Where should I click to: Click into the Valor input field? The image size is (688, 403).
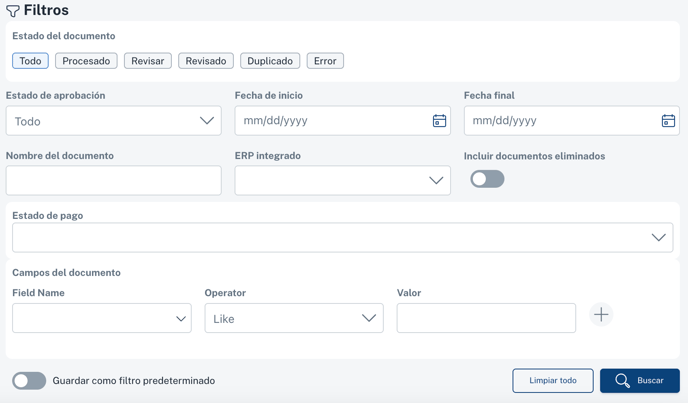(x=486, y=318)
